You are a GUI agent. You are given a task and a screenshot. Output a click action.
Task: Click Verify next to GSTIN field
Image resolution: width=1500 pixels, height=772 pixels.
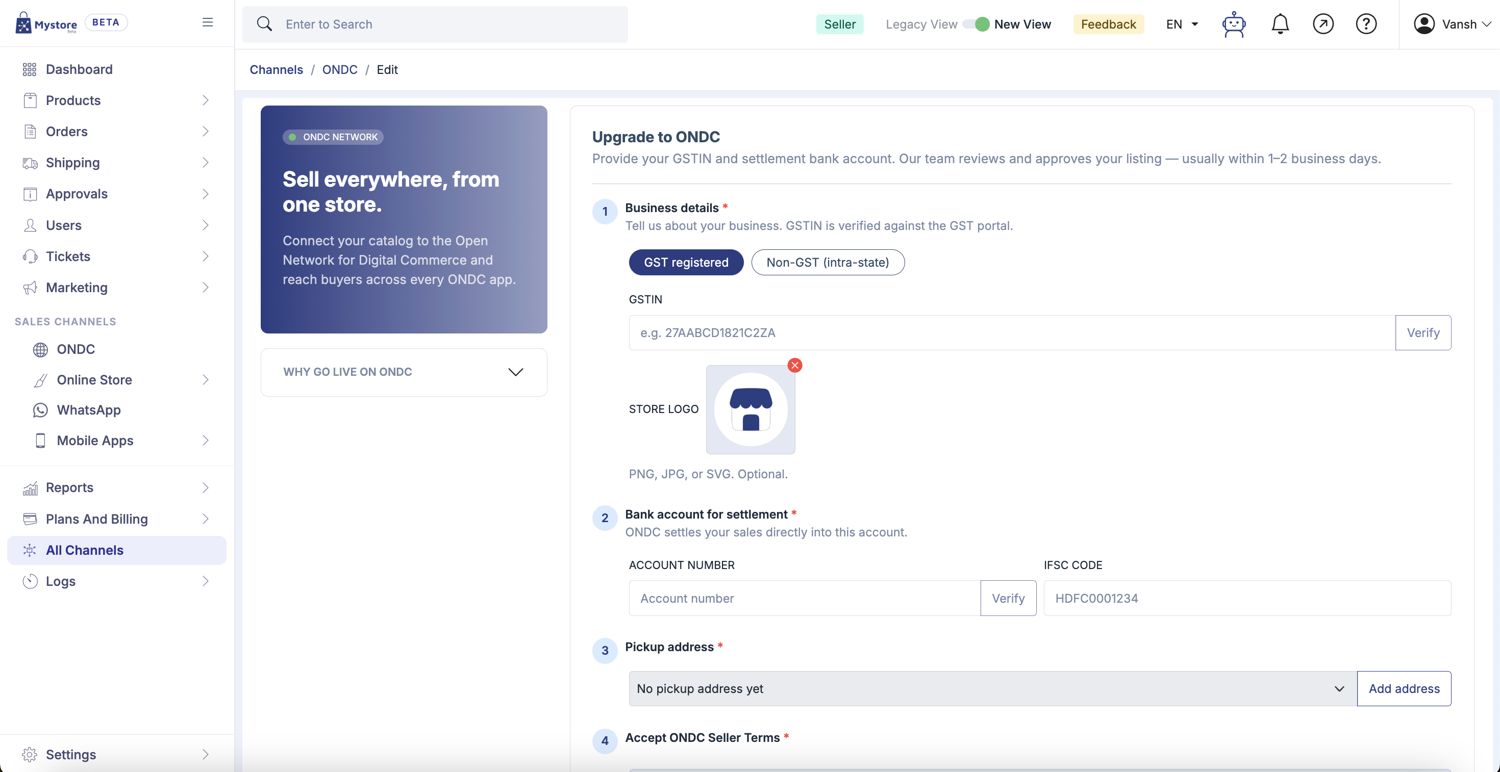1423,333
